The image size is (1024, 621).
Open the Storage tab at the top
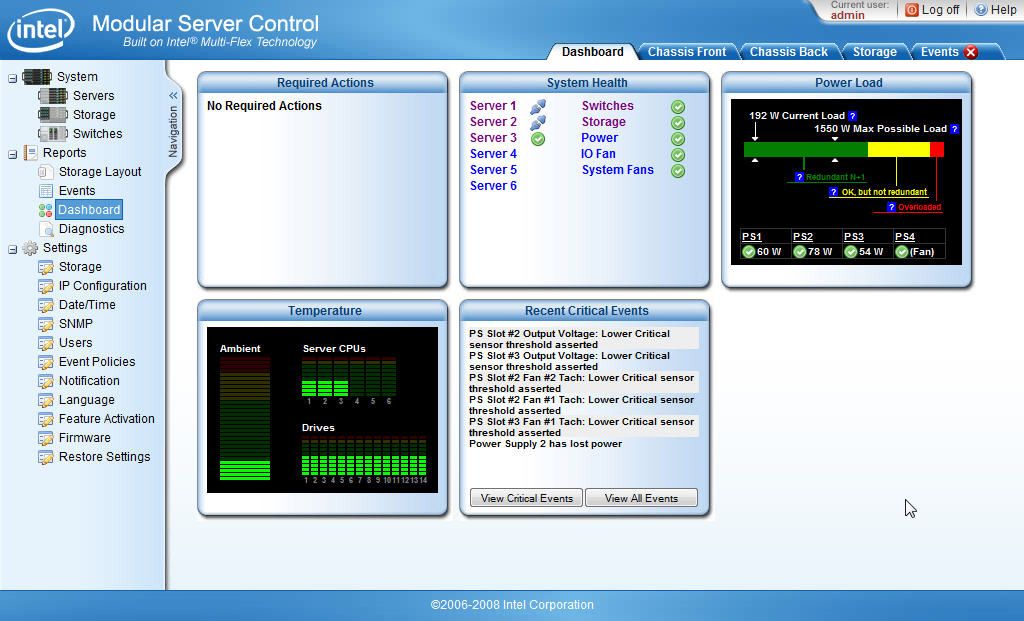(x=875, y=52)
